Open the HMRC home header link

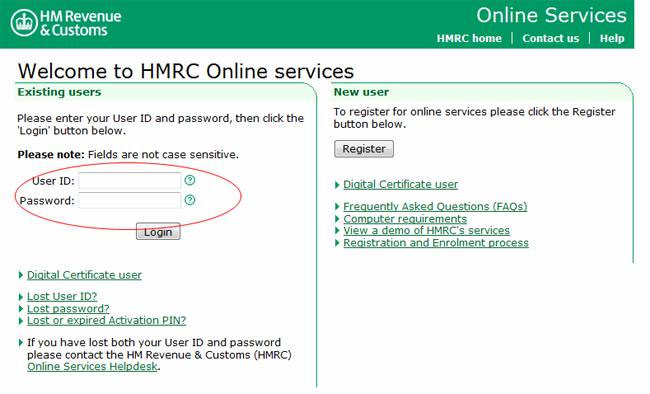(x=469, y=38)
